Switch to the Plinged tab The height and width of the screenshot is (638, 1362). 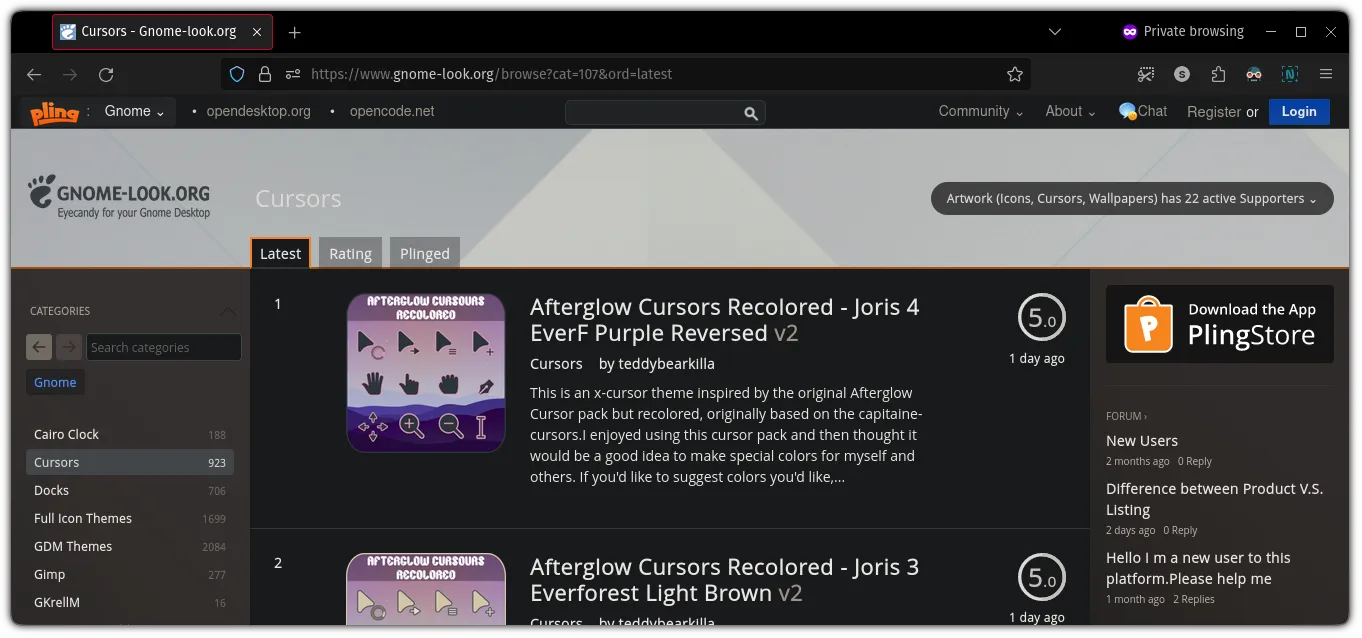coord(425,253)
